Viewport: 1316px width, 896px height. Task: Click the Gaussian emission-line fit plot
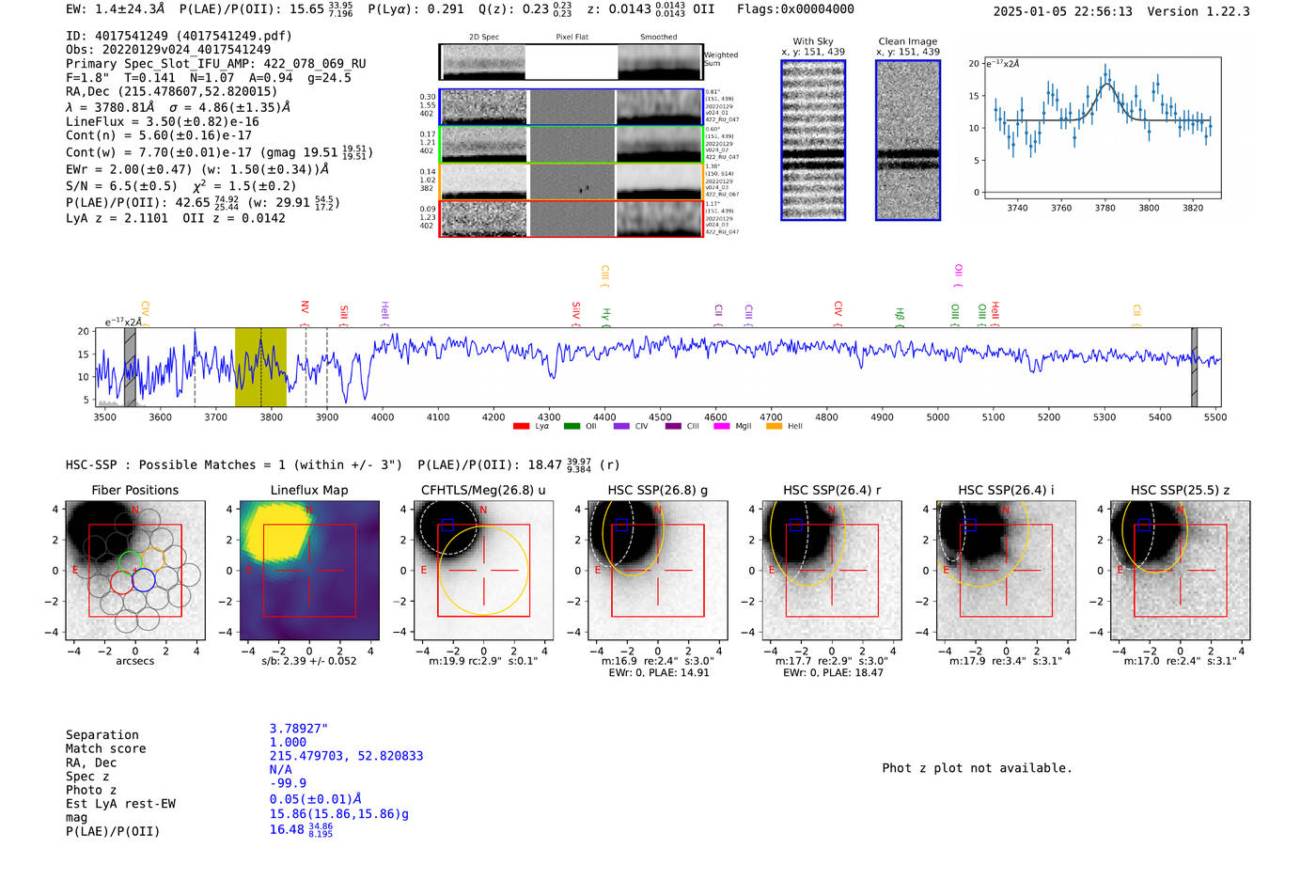[x=1102, y=128]
